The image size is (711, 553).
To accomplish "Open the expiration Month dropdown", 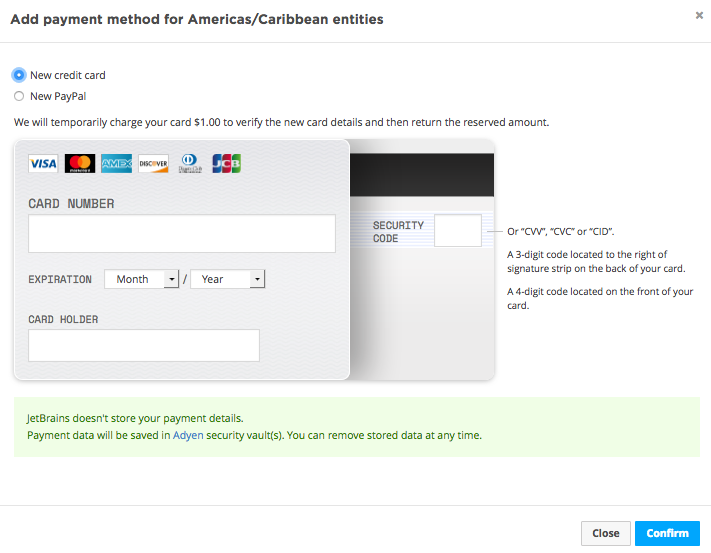I will [141, 280].
